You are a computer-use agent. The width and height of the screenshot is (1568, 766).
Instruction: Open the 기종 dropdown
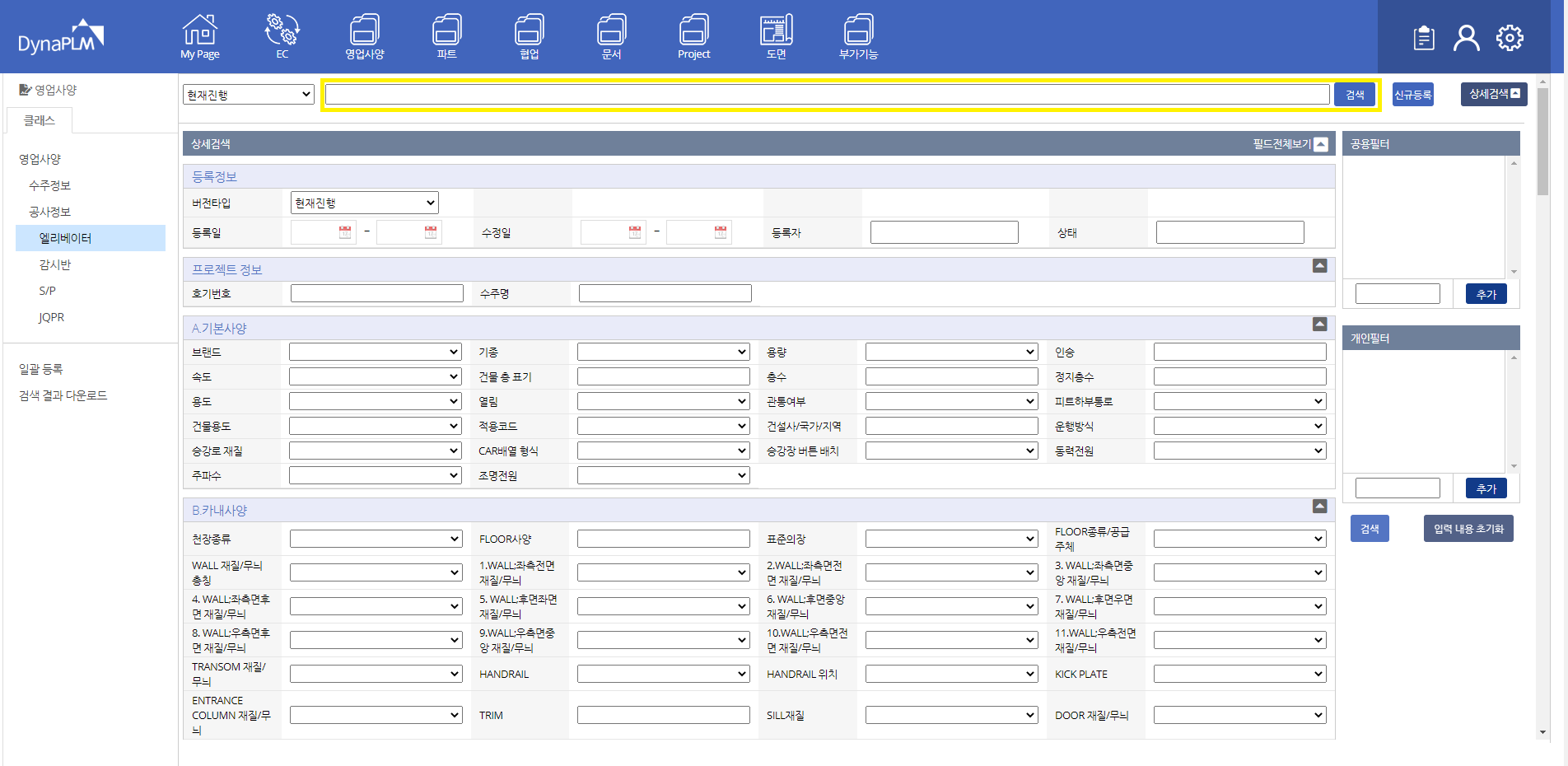click(664, 352)
